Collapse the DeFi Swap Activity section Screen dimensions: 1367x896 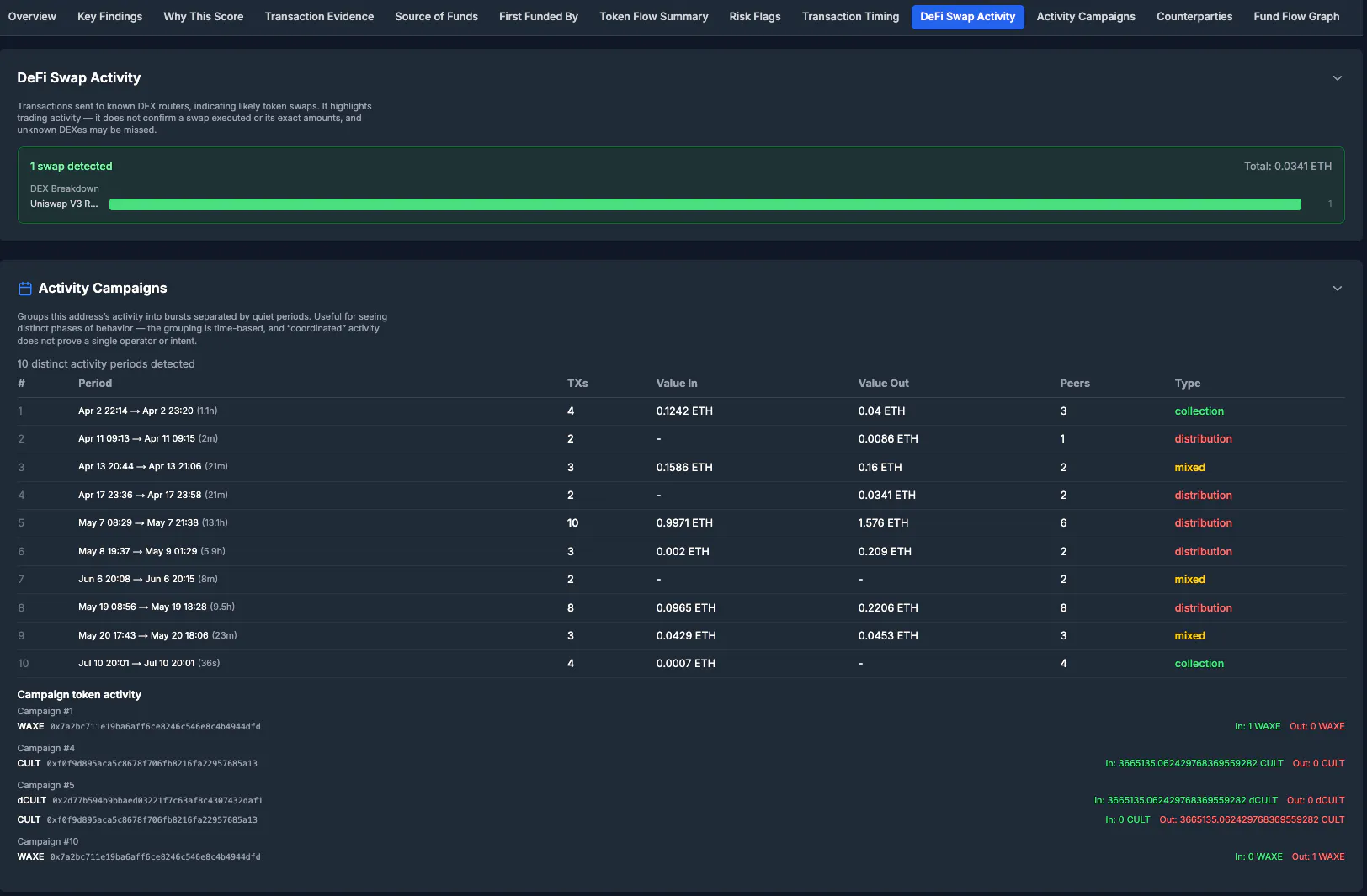tap(1337, 78)
